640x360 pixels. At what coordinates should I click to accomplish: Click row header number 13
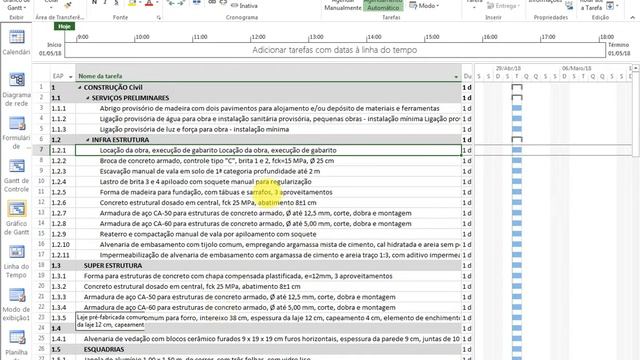(41, 213)
